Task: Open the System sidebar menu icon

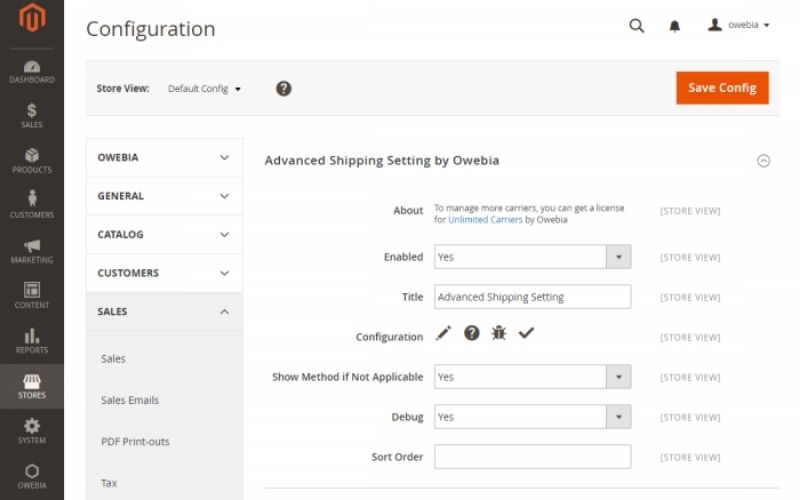Action: coord(32,426)
